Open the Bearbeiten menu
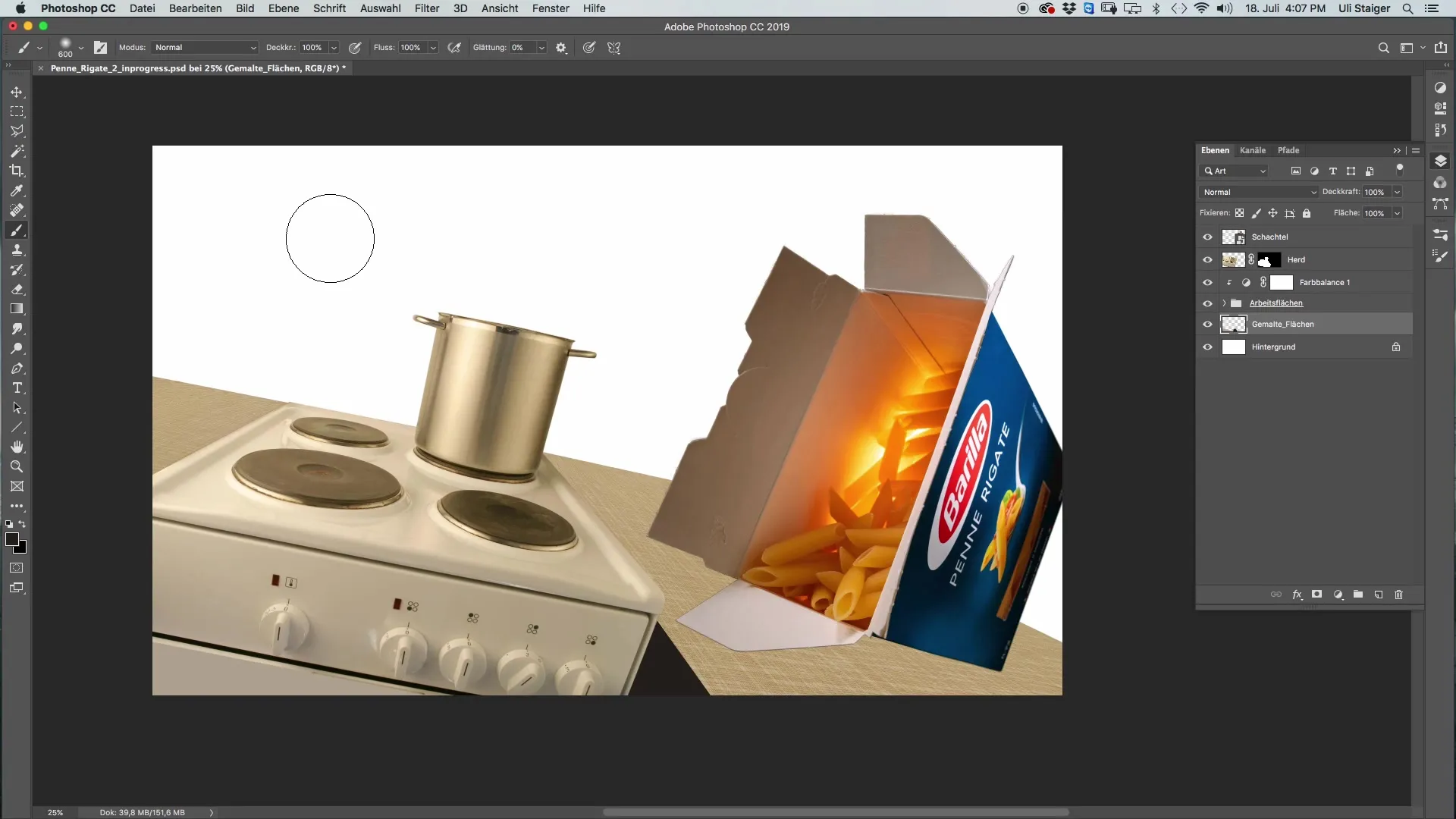This screenshot has height=819, width=1456. pyautogui.click(x=195, y=8)
